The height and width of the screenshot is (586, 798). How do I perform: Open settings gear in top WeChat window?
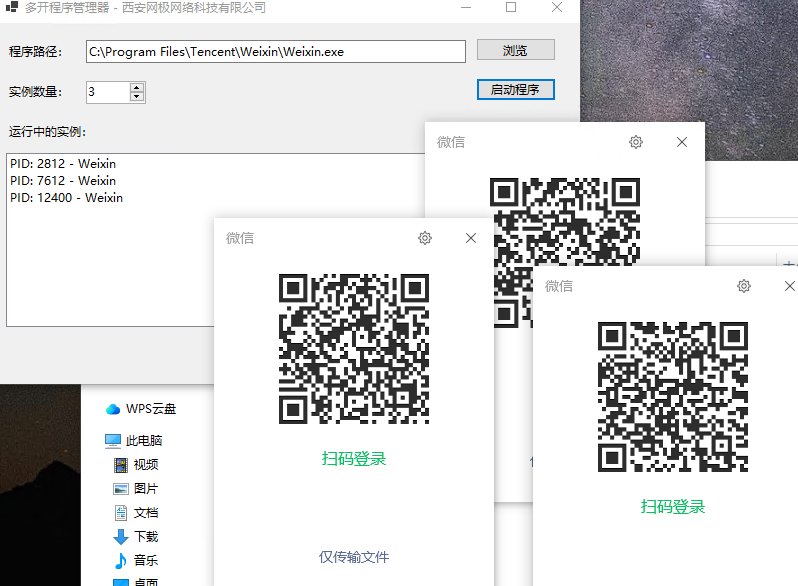(636, 142)
